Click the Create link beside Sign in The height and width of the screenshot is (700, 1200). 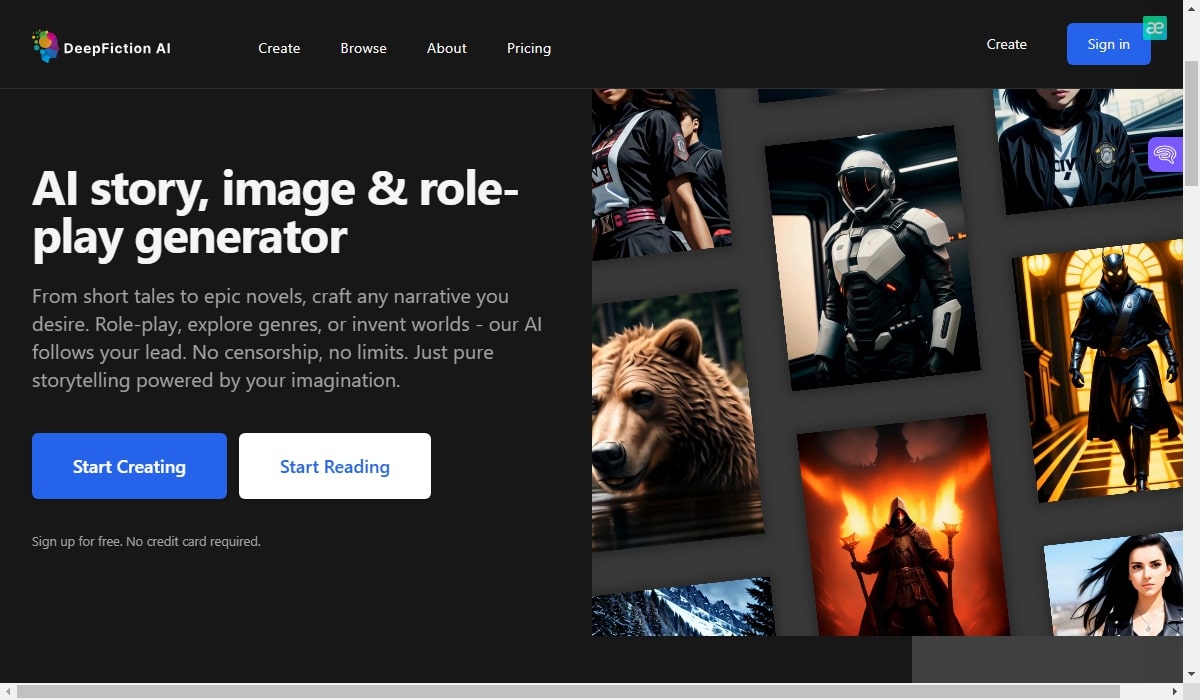pyautogui.click(x=1006, y=44)
